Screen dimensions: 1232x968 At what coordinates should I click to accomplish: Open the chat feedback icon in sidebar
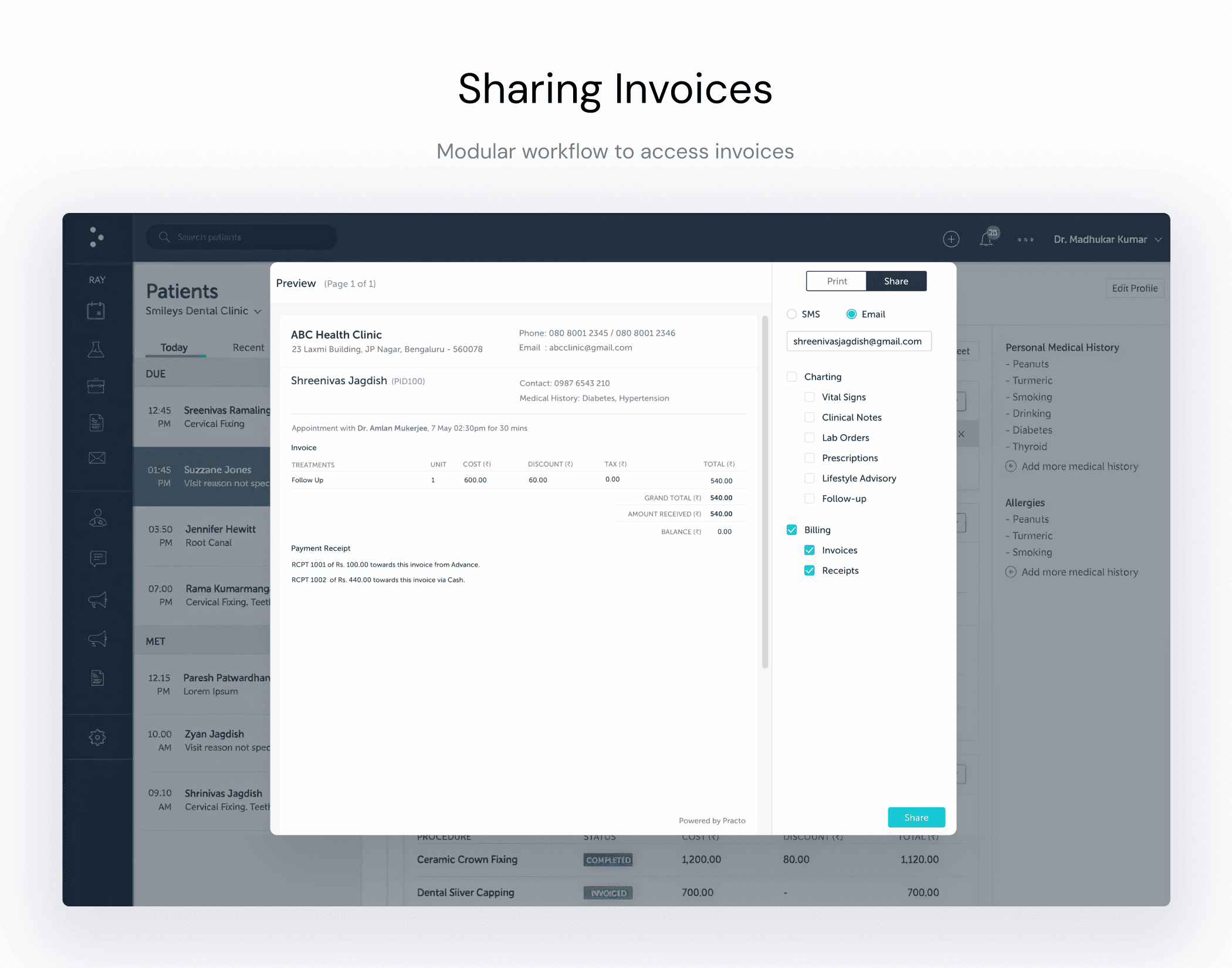coord(97,558)
